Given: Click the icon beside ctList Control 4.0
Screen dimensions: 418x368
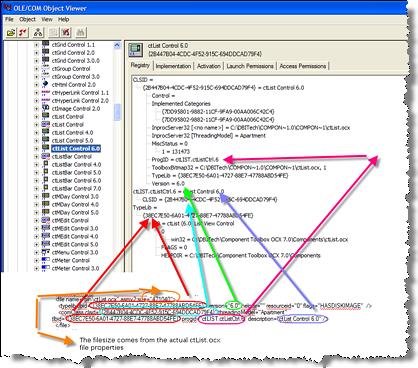Looking at the screenshot, I should [x=46, y=133].
